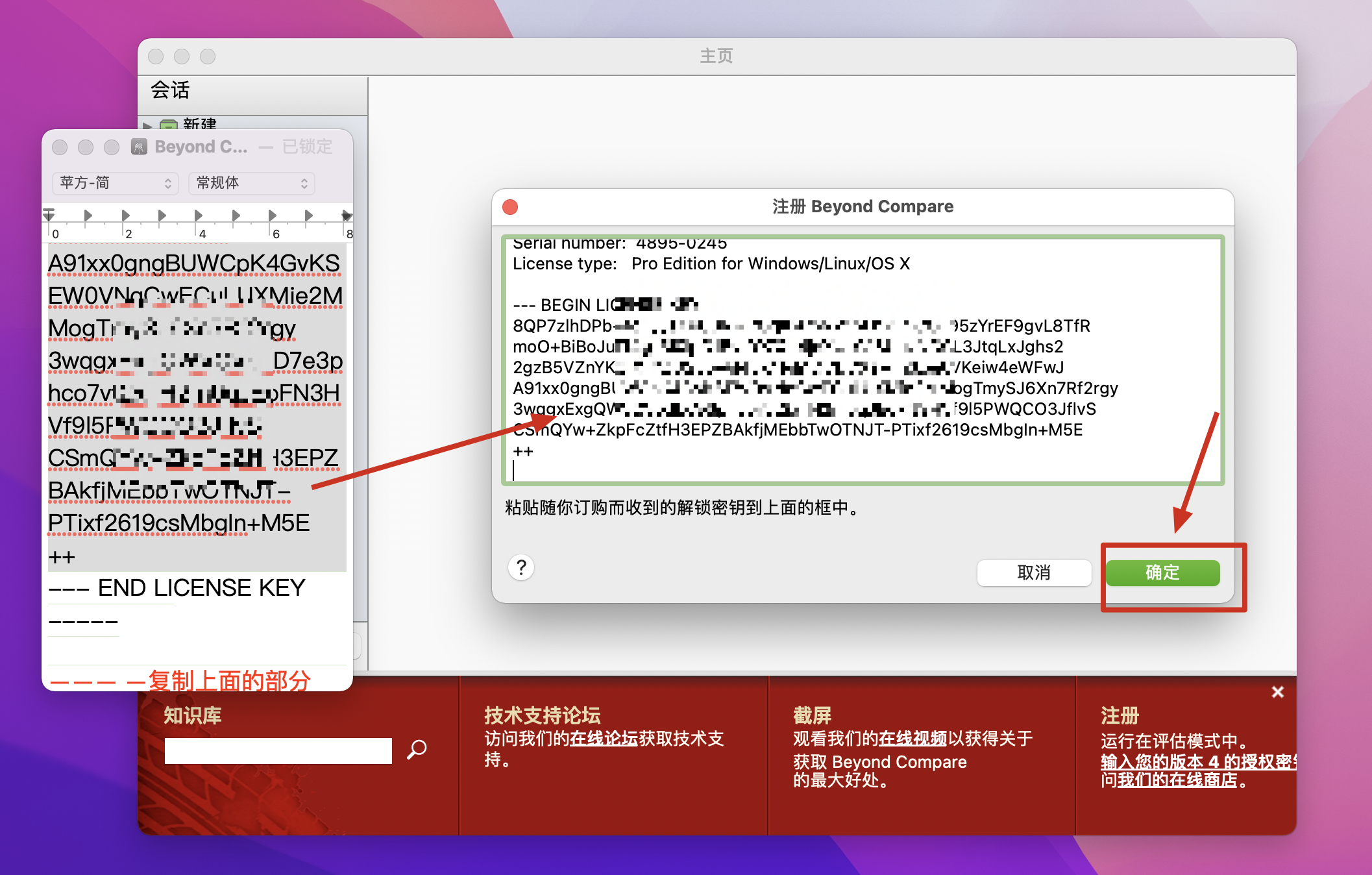Click the 知识库 heading
The height and width of the screenshot is (875, 1372).
click(x=193, y=715)
